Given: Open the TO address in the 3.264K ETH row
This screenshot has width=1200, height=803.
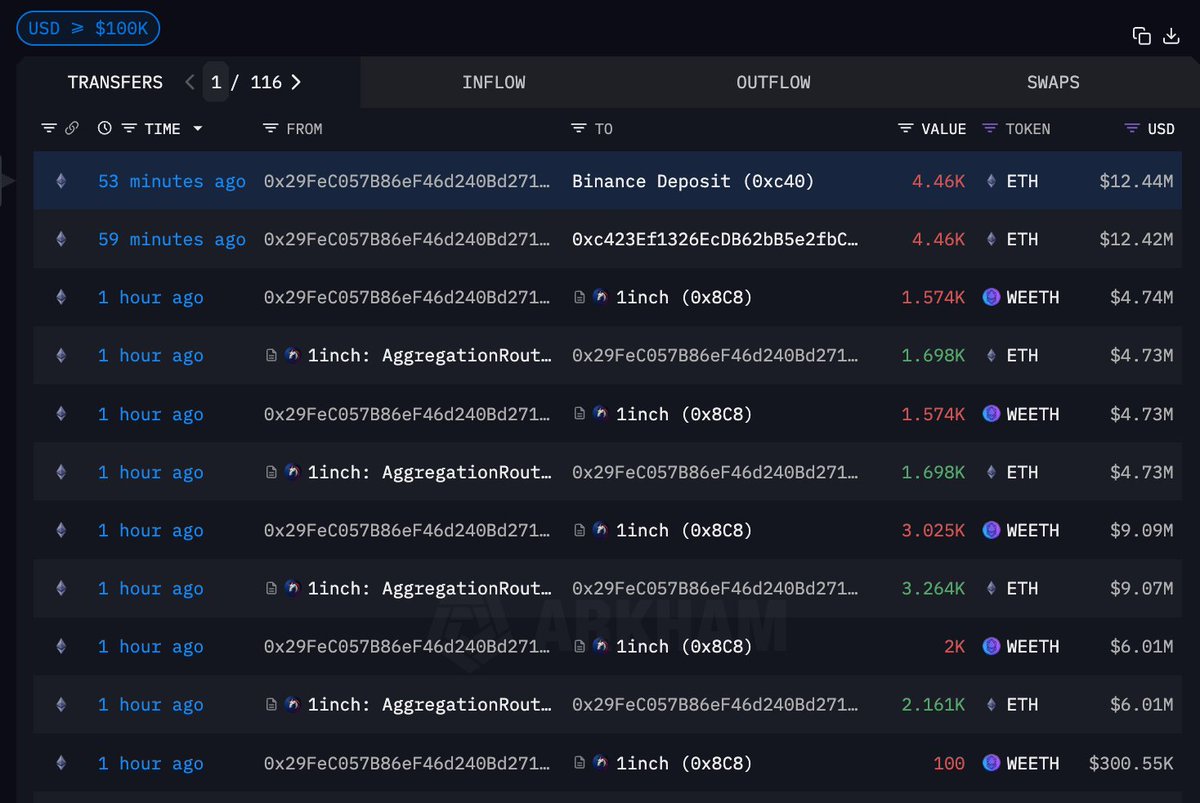Looking at the screenshot, I should pos(715,588).
